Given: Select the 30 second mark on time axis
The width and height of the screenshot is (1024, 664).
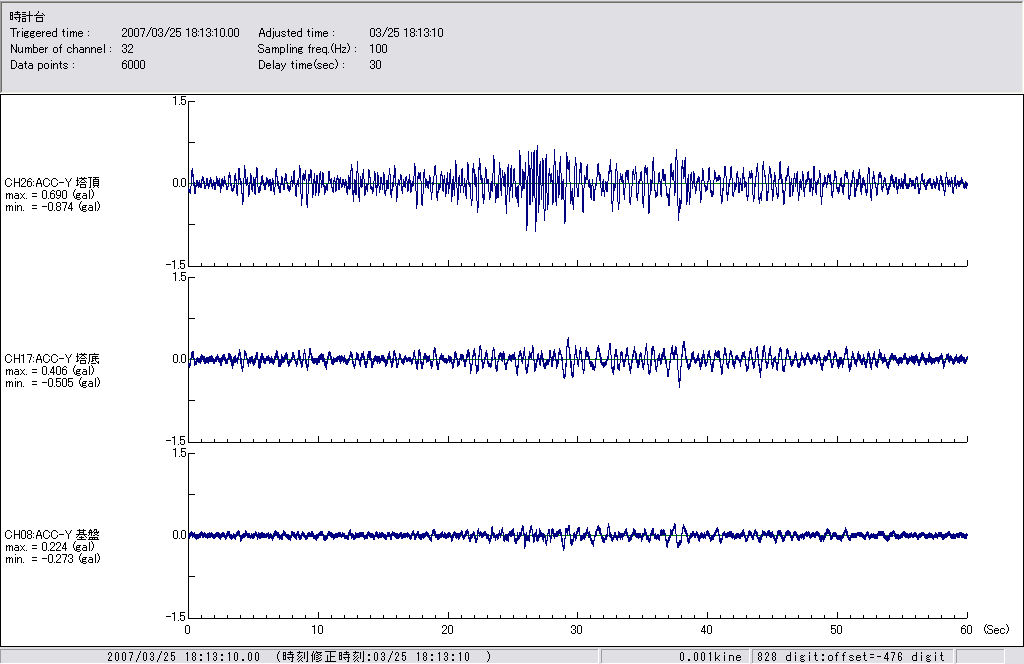Looking at the screenshot, I should [x=576, y=630].
